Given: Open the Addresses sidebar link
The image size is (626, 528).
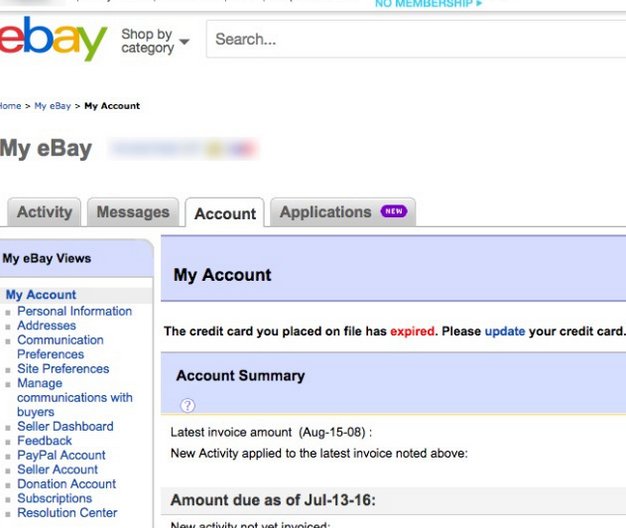Looking at the screenshot, I should 46,325.
